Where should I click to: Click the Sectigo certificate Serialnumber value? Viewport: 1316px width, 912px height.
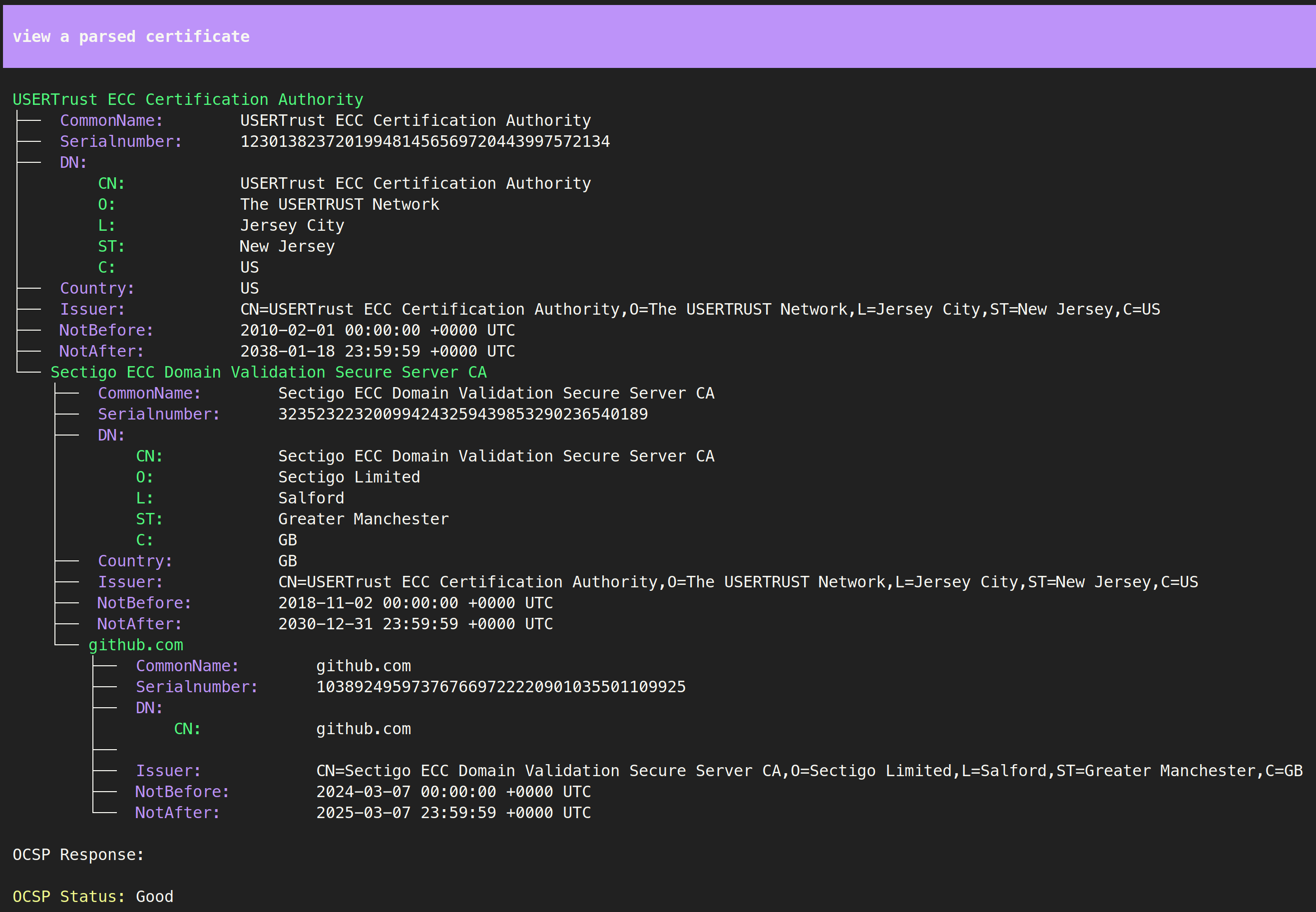(462, 414)
